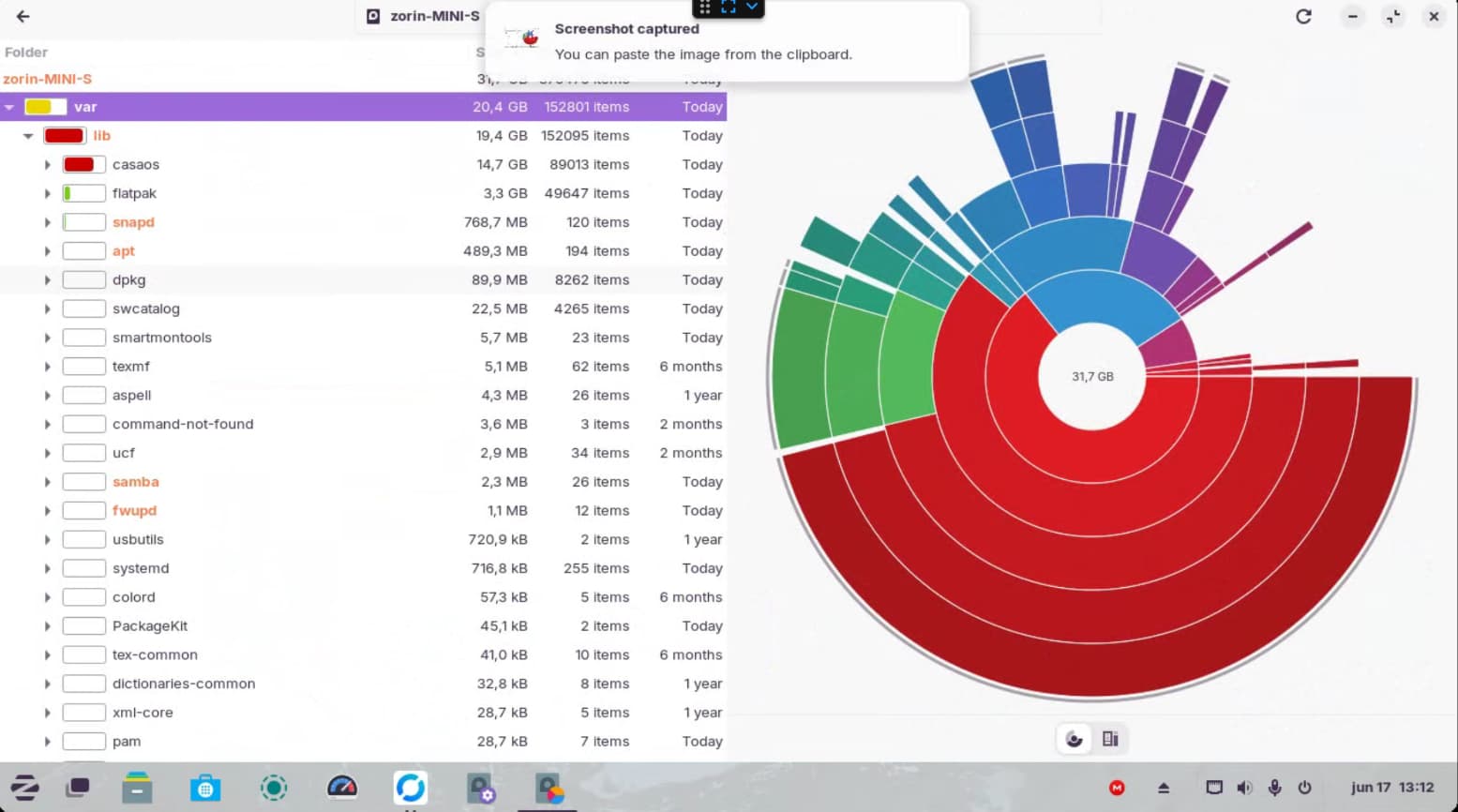Collapse the lib folder tree
The image size is (1458, 812).
(x=28, y=136)
